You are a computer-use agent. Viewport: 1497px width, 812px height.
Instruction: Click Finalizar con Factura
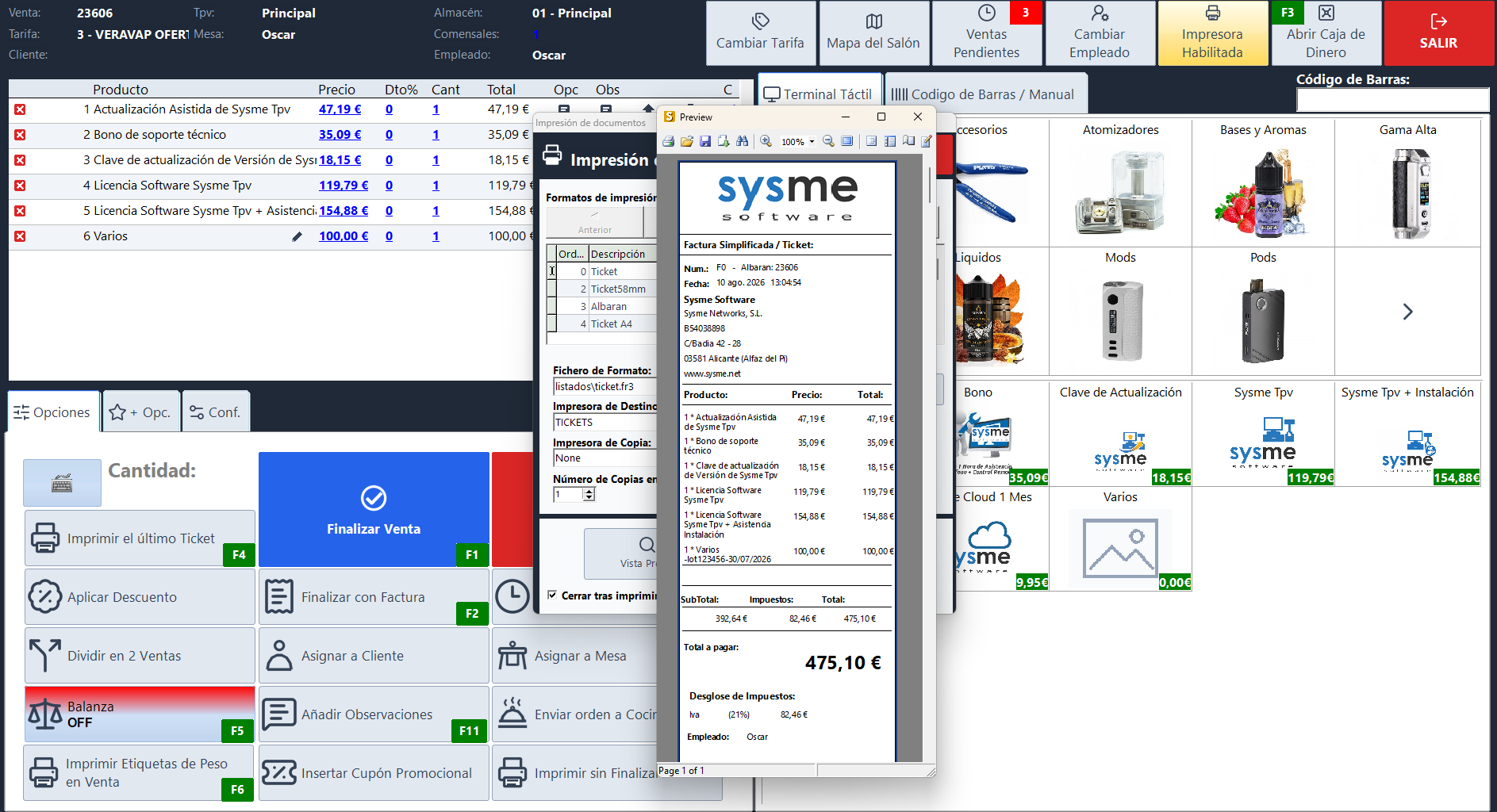tap(374, 597)
